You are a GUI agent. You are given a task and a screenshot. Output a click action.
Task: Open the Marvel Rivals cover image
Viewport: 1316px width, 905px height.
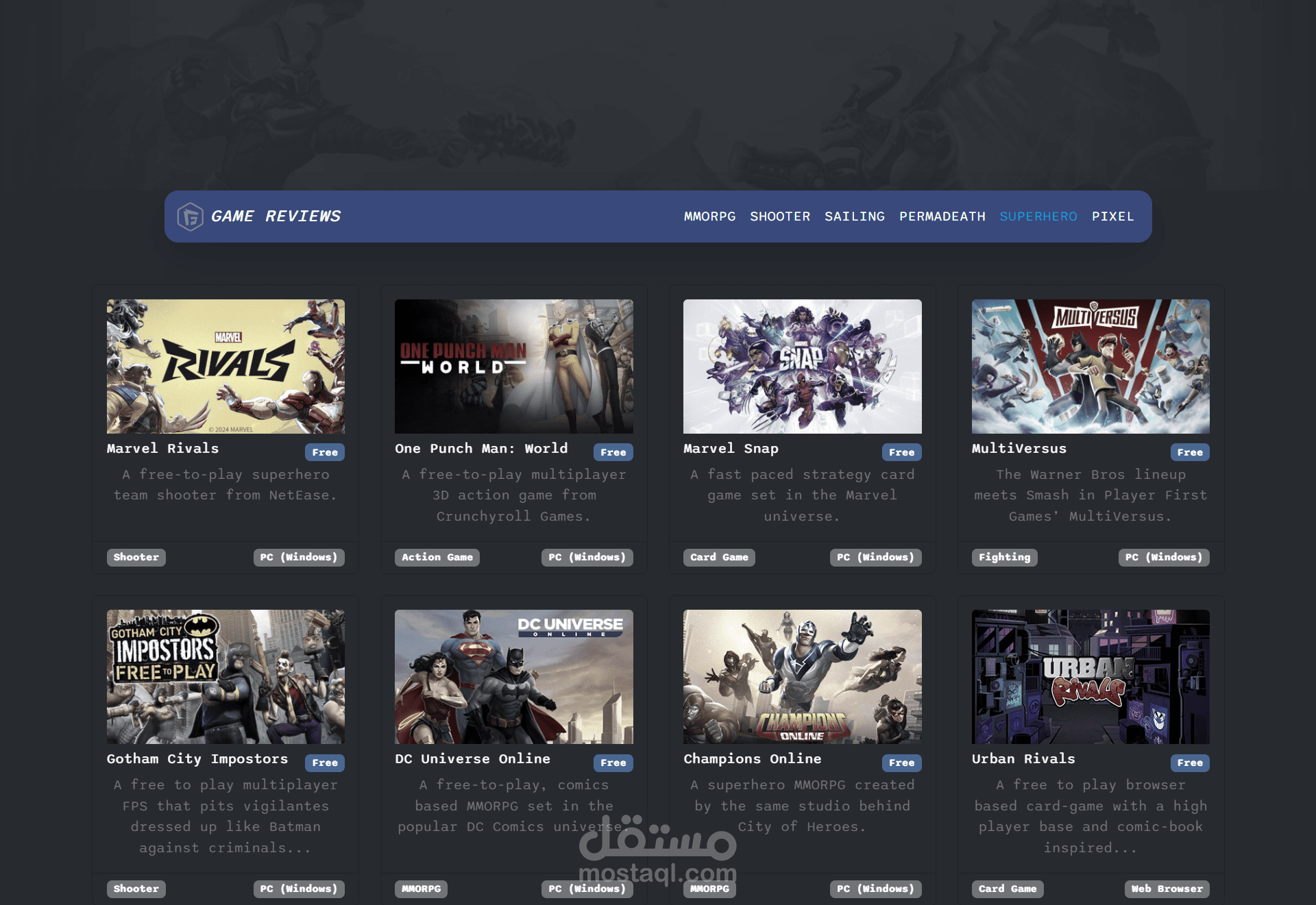(226, 367)
